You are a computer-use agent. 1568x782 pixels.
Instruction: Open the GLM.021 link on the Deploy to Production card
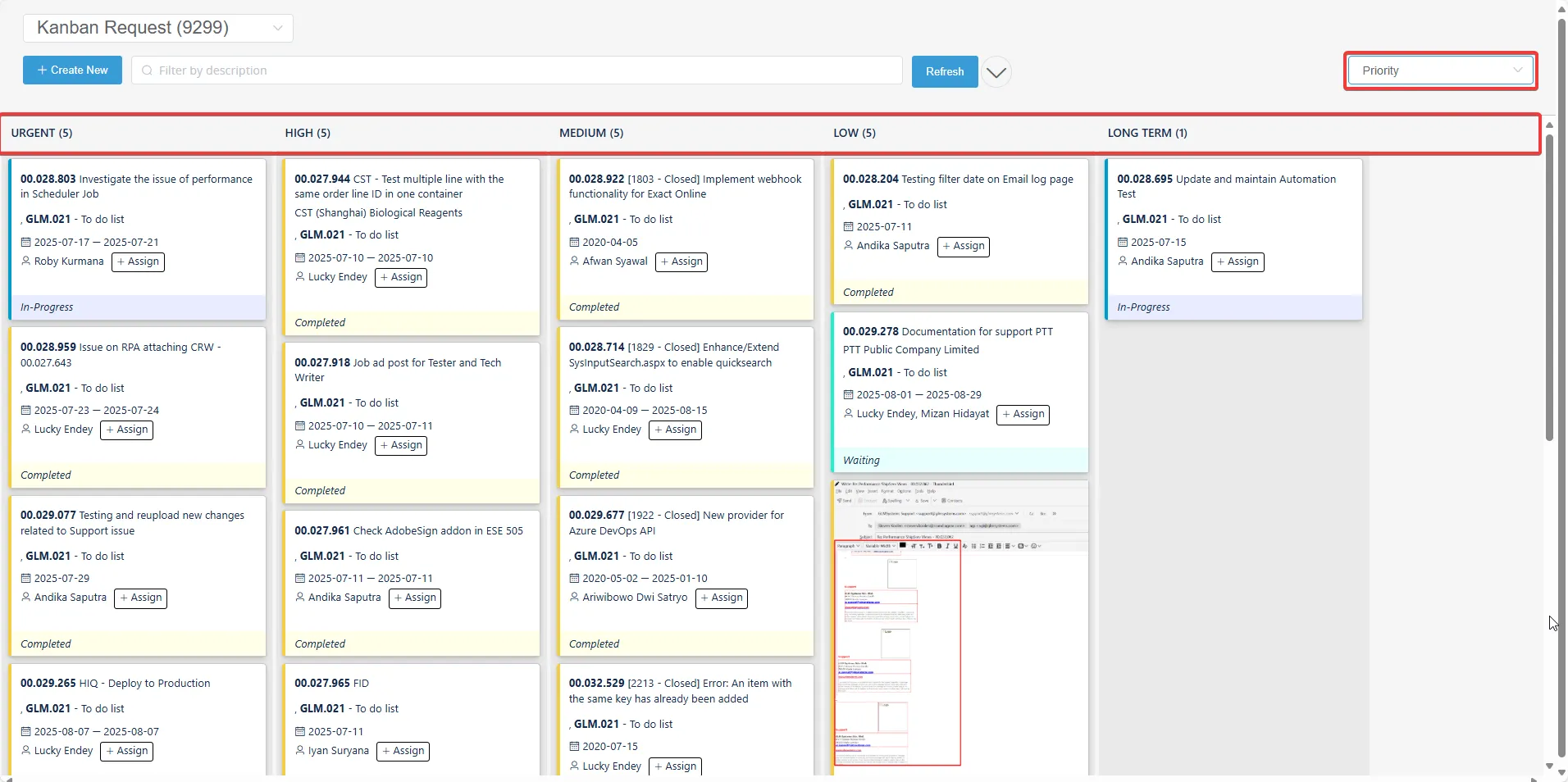[47, 708]
